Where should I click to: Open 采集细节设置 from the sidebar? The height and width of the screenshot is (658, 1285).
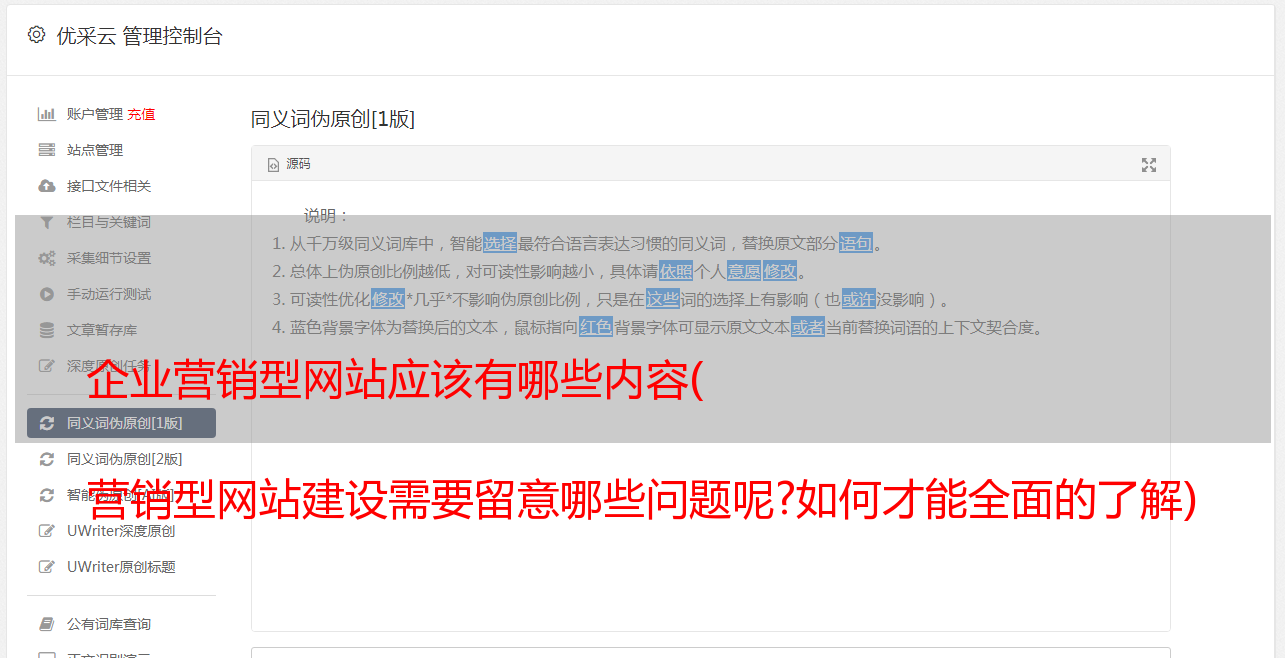pos(109,258)
